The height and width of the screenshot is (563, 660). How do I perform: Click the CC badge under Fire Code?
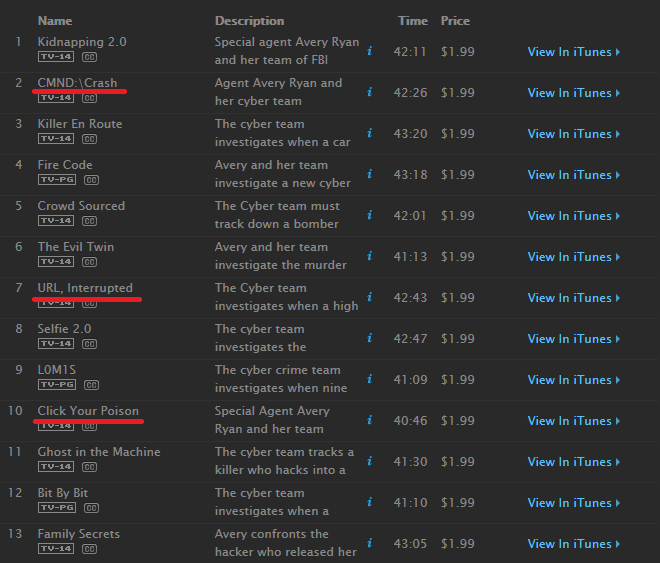coord(90,180)
